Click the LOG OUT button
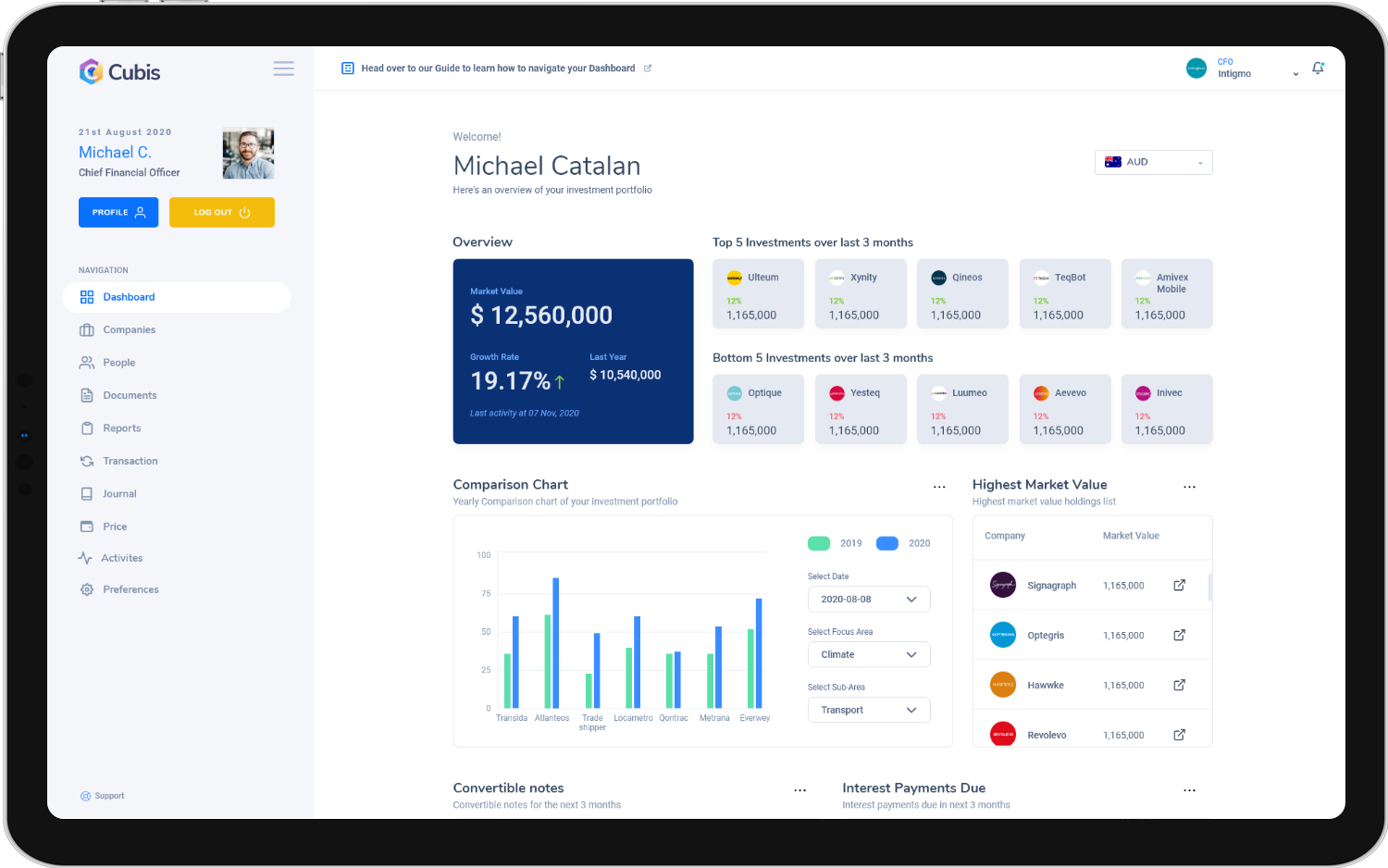Image resolution: width=1388 pixels, height=868 pixels. click(221, 212)
